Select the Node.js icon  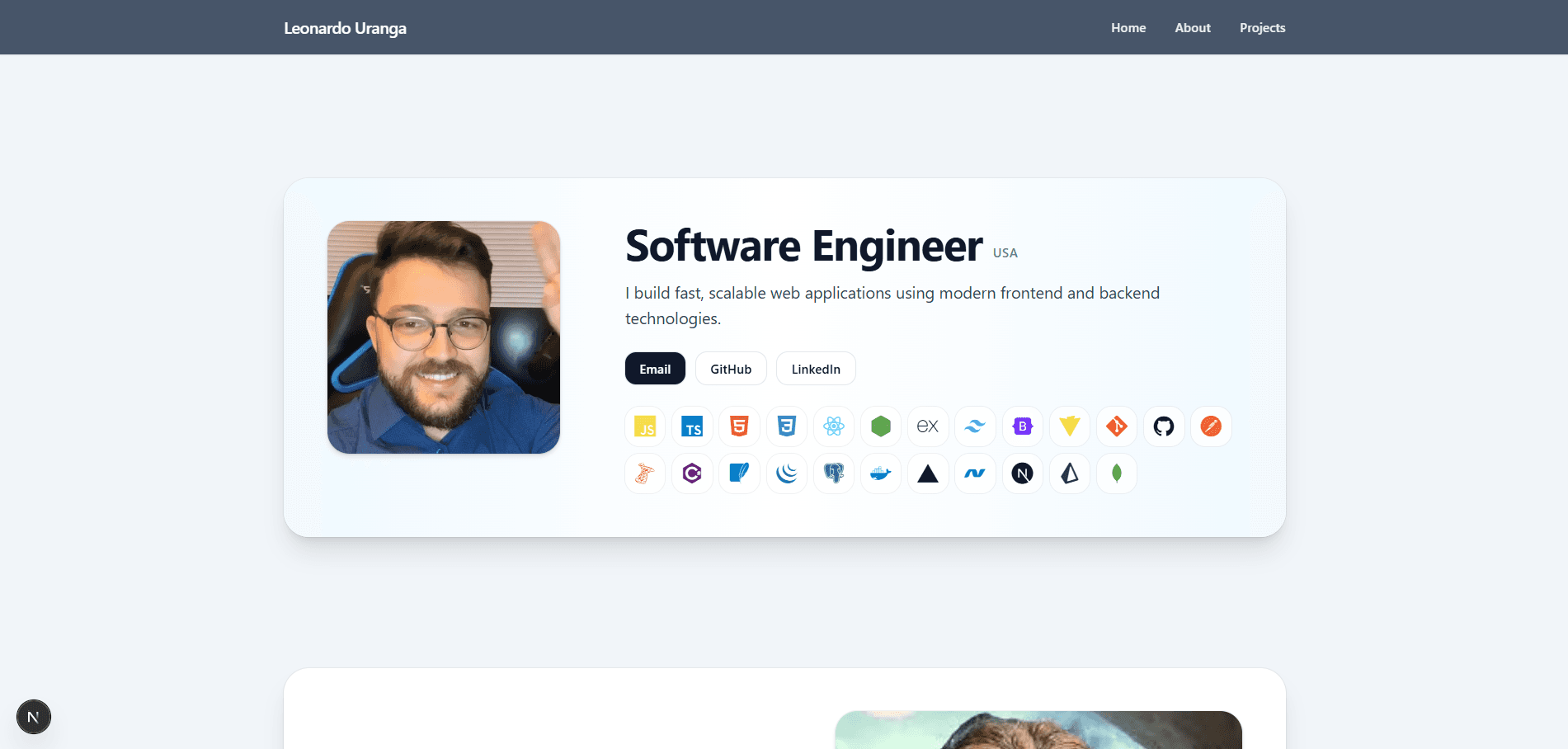[880, 426]
